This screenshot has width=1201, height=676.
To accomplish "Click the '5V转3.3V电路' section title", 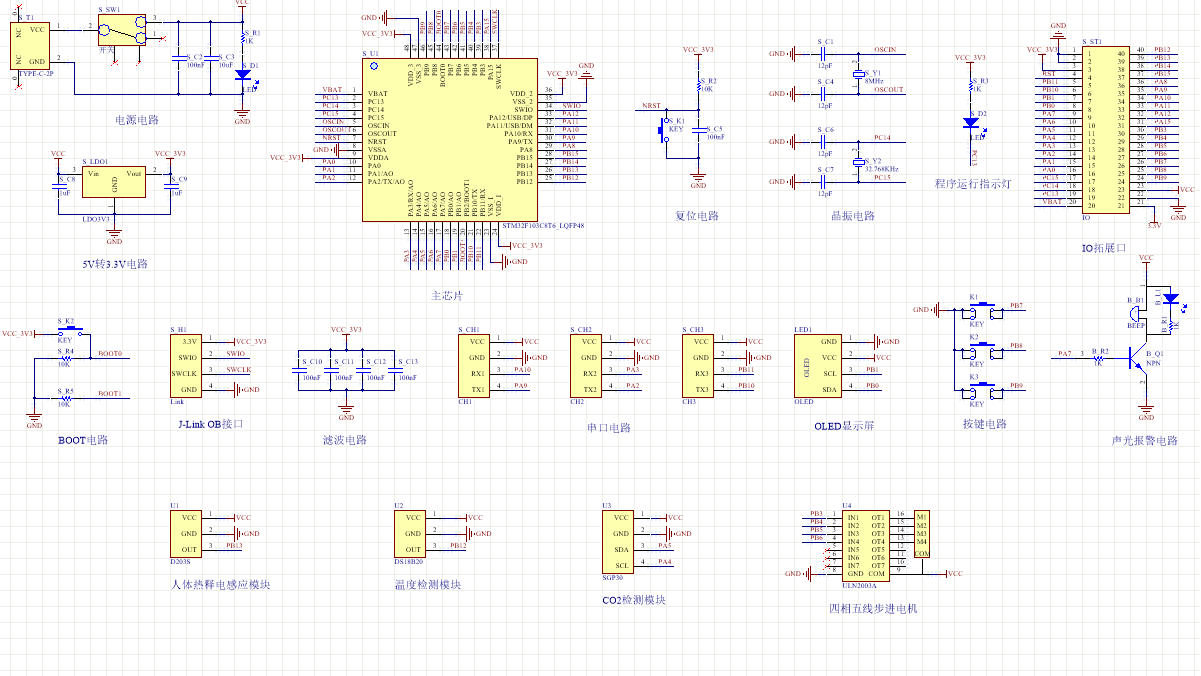I will (115, 264).
